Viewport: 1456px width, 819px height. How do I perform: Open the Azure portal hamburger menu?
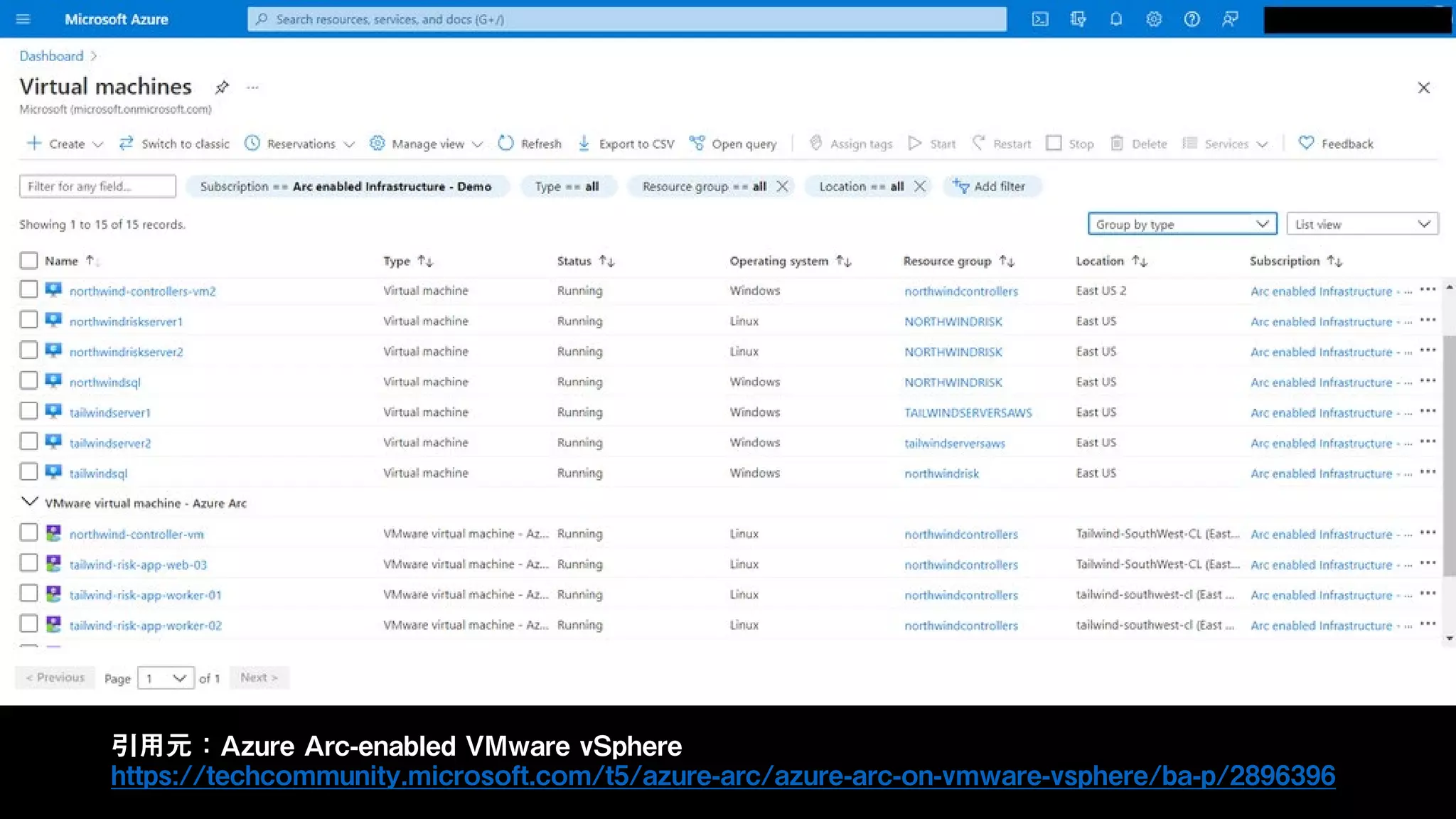(x=23, y=19)
